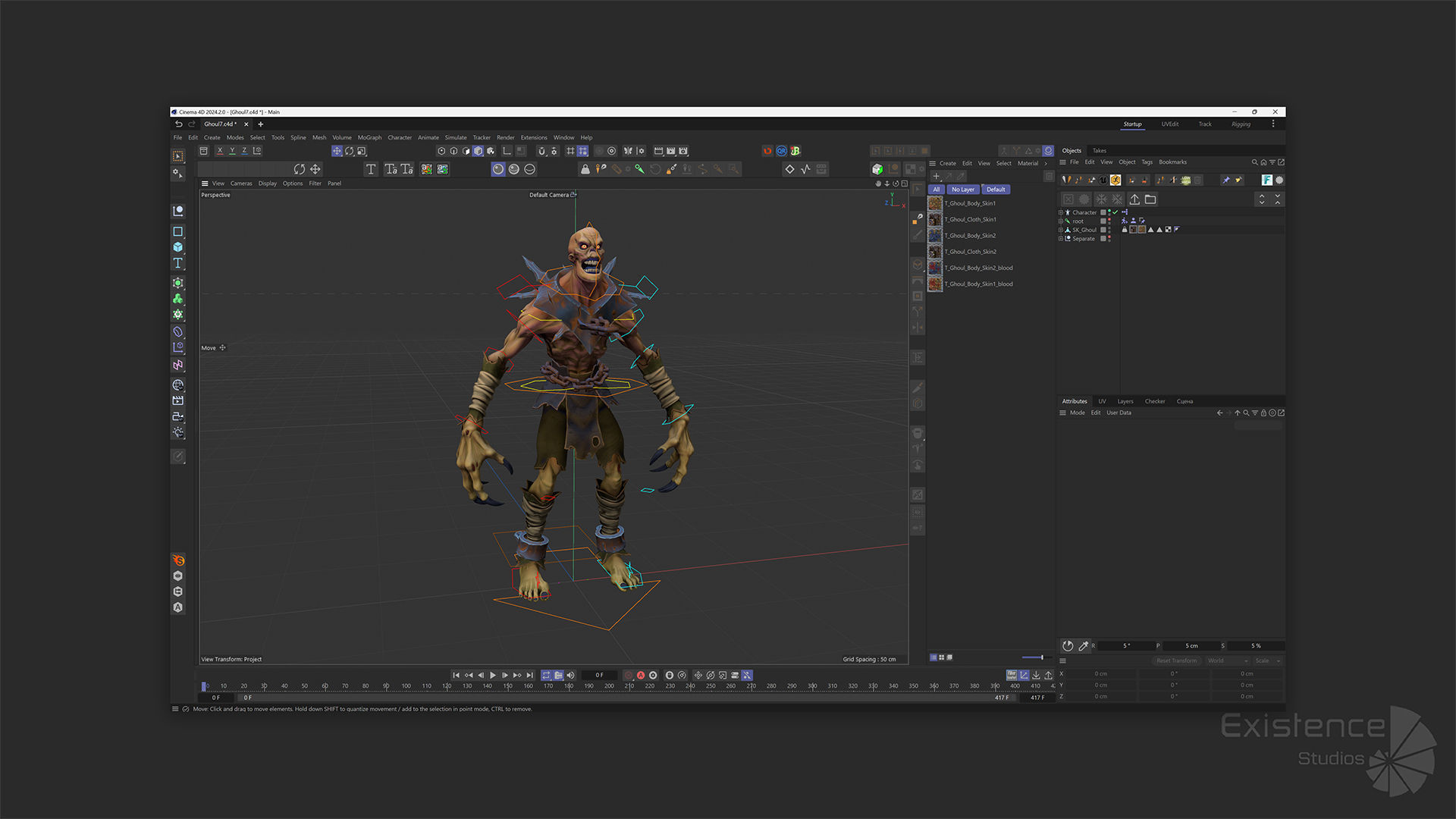The image size is (1456, 819).
Task: Select the Move tool in top toolbar
Action: point(337,151)
